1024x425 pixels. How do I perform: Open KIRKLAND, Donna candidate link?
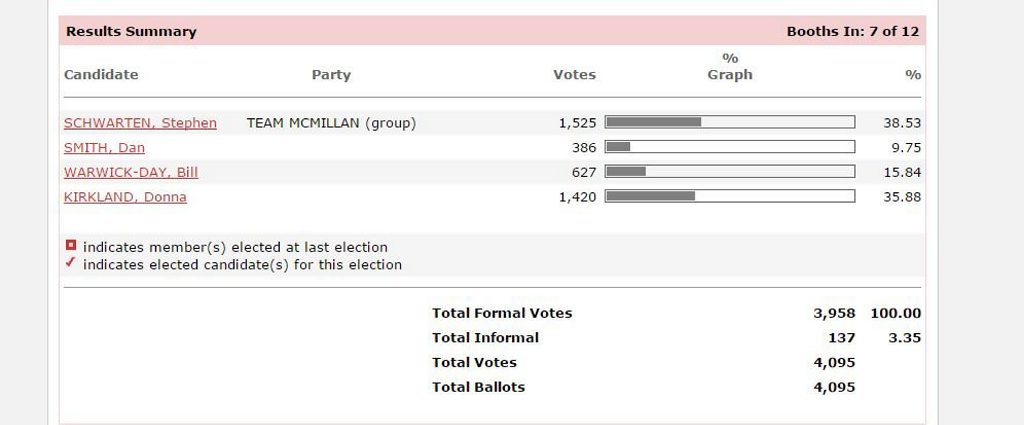125,197
